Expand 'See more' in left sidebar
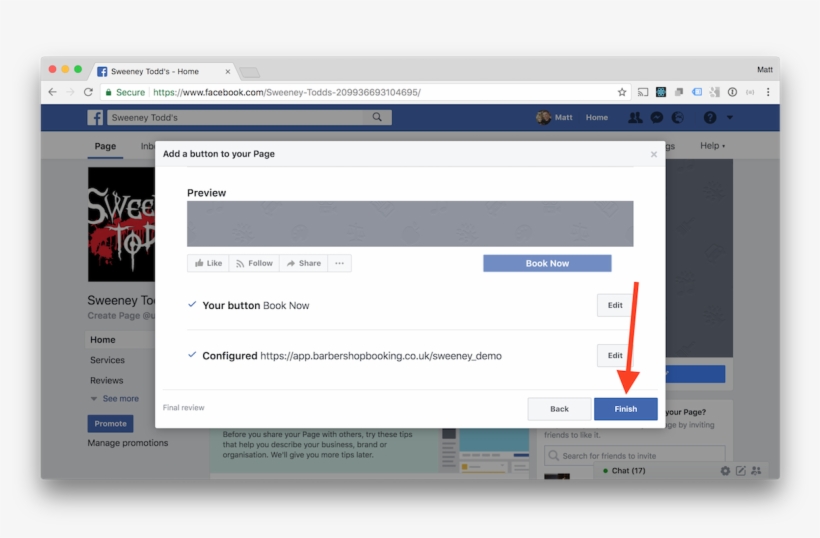The height and width of the screenshot is (538, 820). (115, 398)
